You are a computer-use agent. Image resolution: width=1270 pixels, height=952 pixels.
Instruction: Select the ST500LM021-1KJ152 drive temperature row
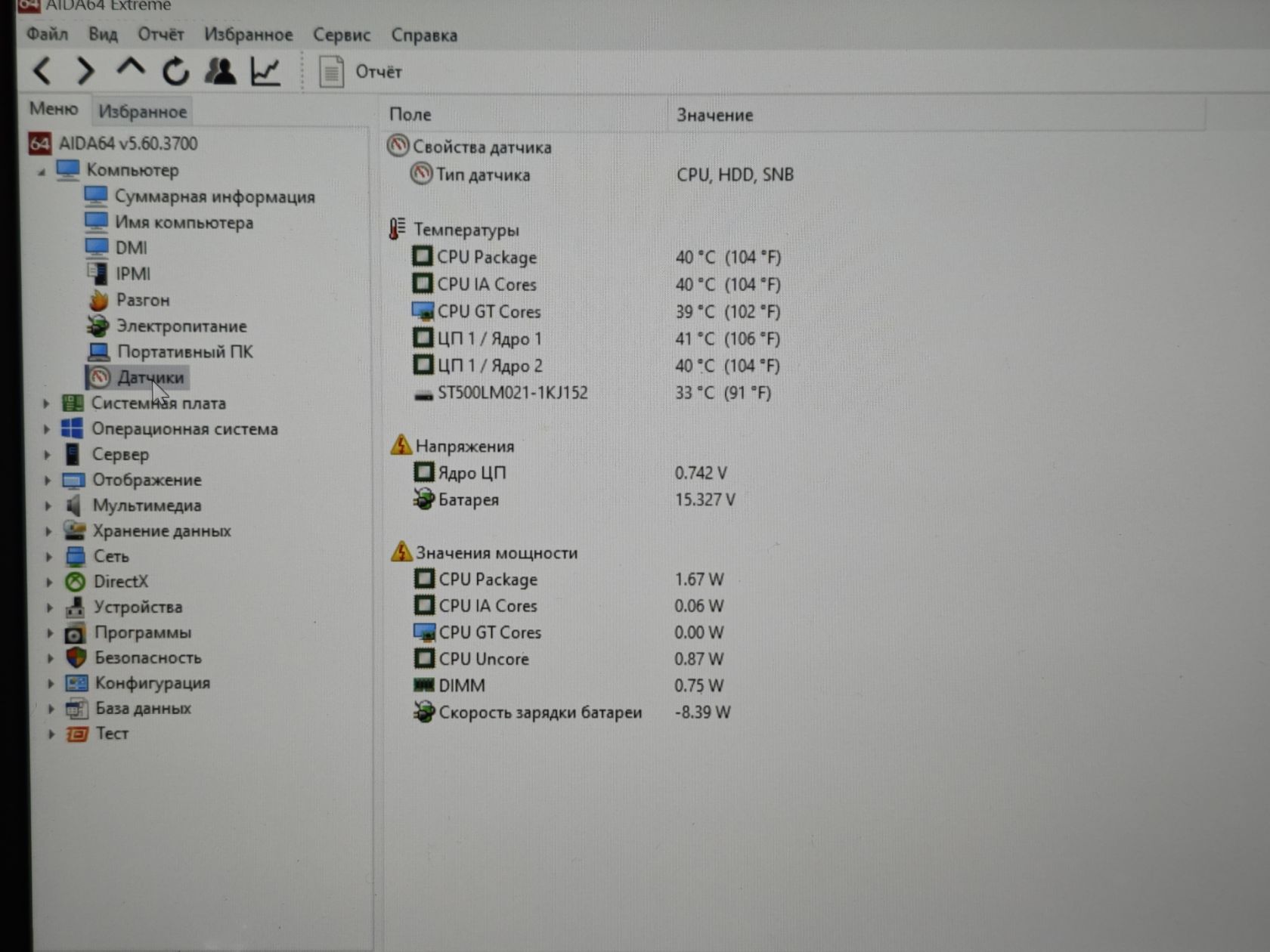pos(593,394)
